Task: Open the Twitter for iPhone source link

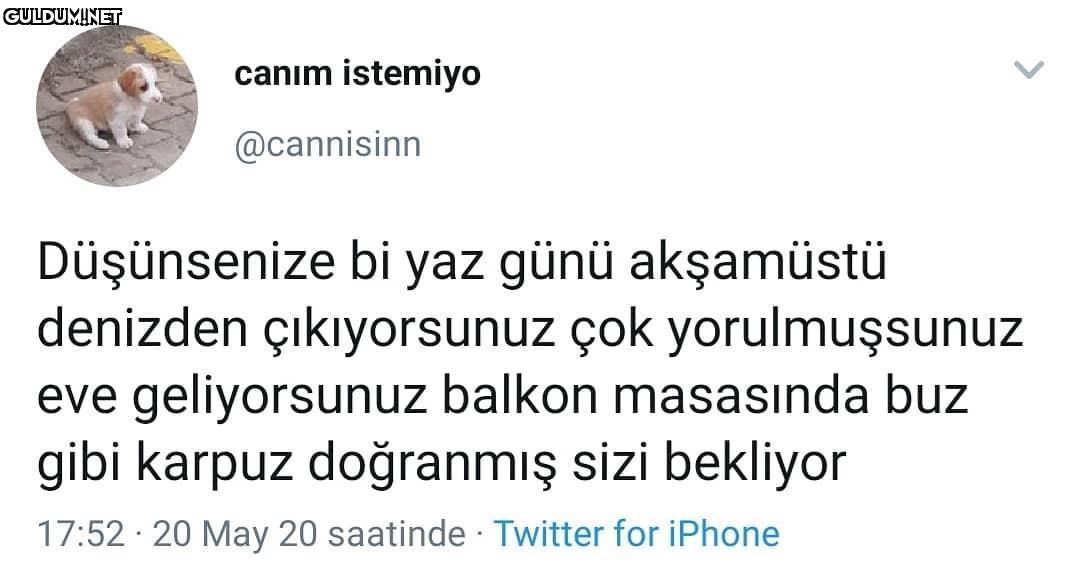Action: 637,534
